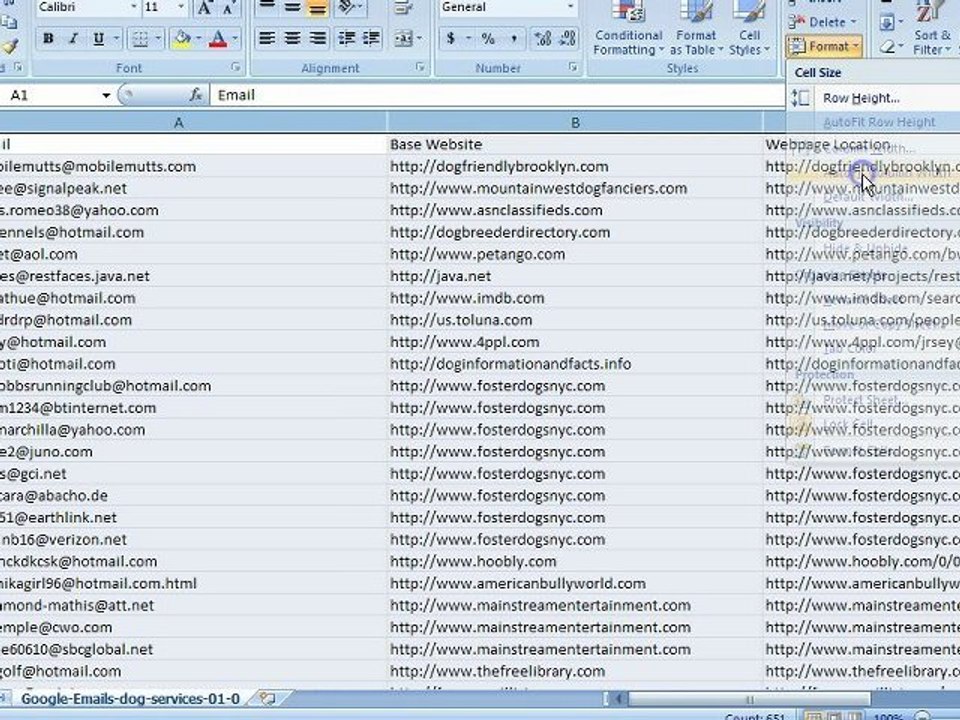The width and height of the screenshot is (960, 720).
Task: Click the Format button in Cells
Action: coord(825,47)
